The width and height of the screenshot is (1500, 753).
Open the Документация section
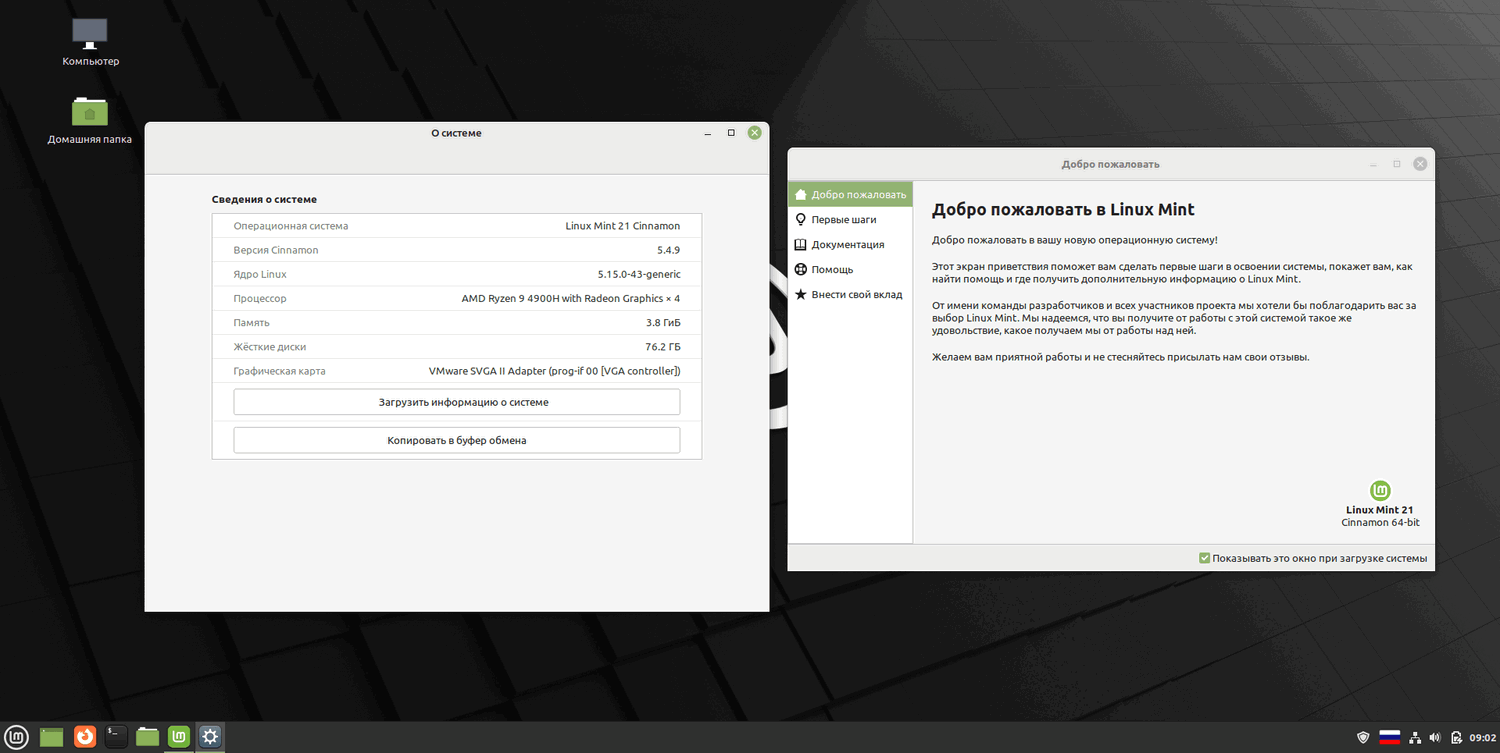850,244
